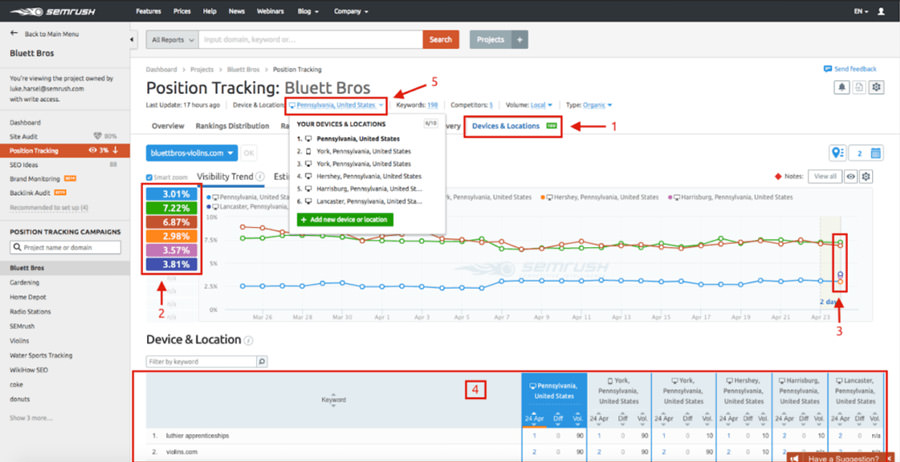Collapse the left sidebar arrow
The image size is (900, 462).
click(133, 40)
